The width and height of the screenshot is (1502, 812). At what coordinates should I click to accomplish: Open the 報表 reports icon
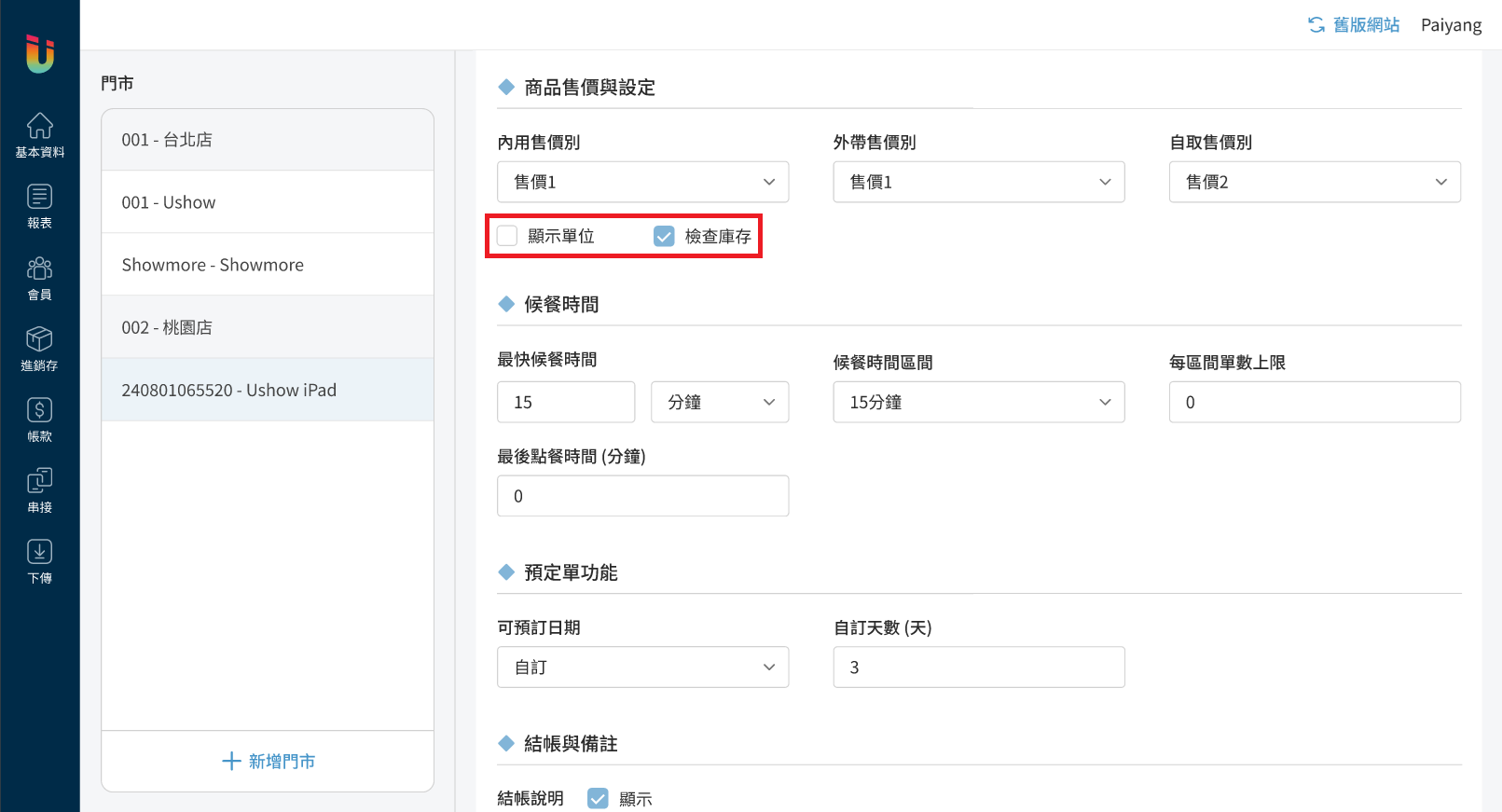tap(39, 197)
